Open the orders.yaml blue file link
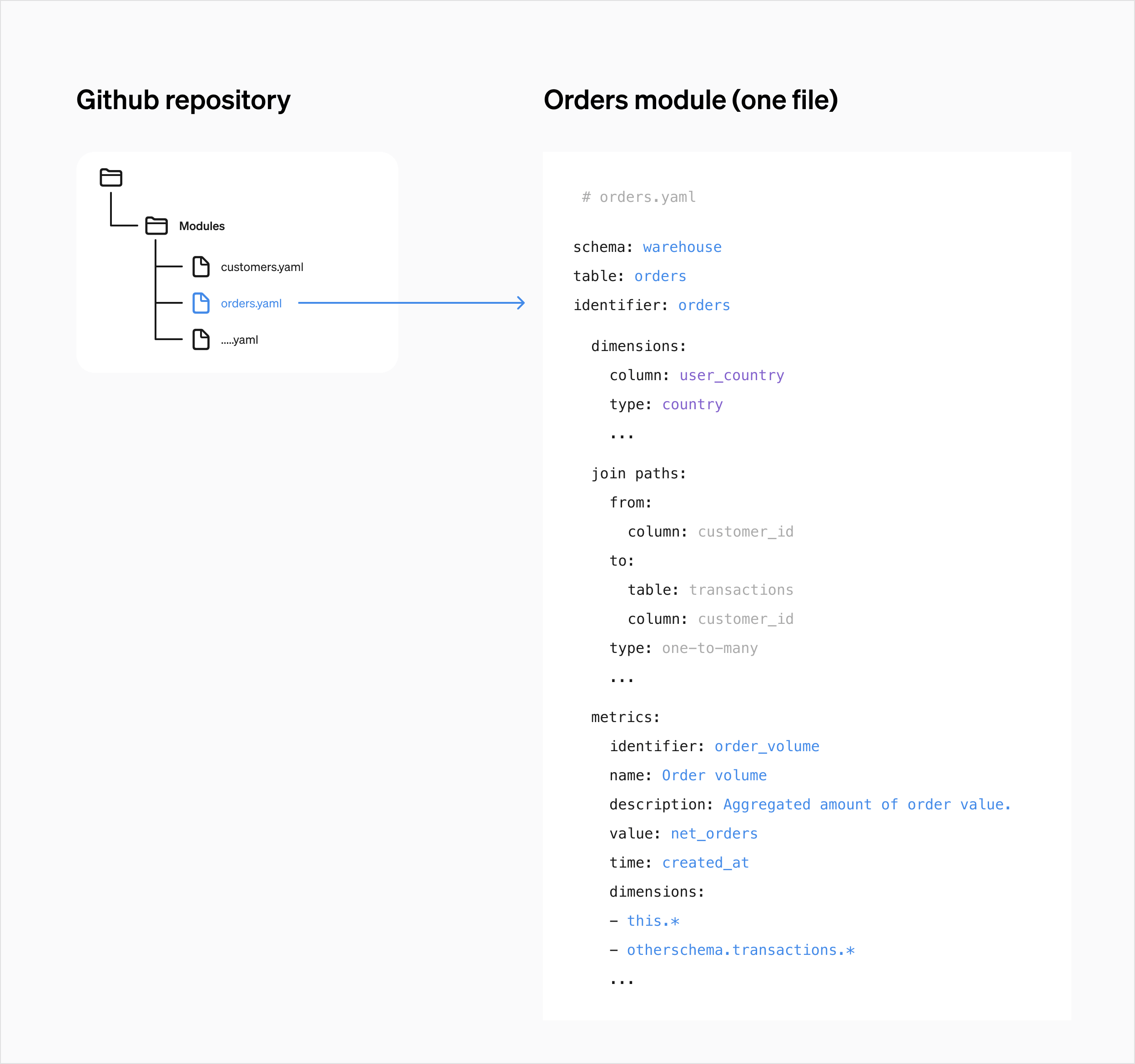 (251, 303)
